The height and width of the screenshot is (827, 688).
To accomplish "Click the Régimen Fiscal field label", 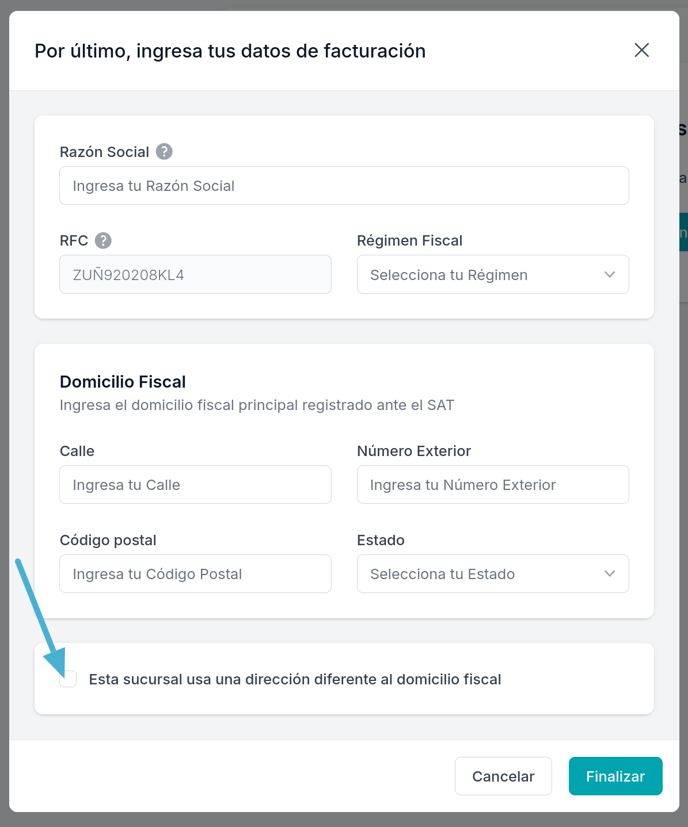I will (x=409, y=241).
